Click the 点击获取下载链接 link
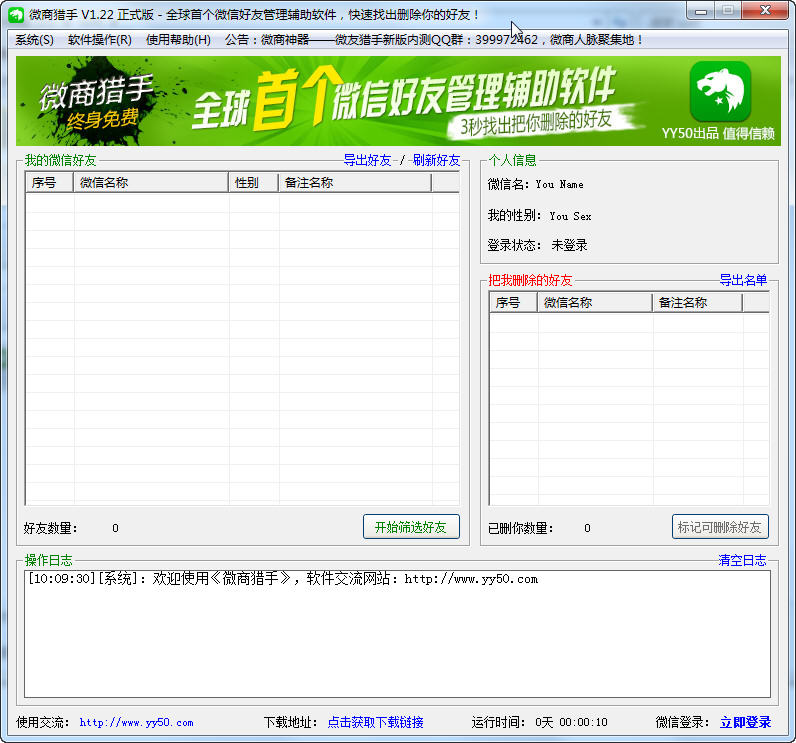Screen dimensions: 796x743 (375, 722)
